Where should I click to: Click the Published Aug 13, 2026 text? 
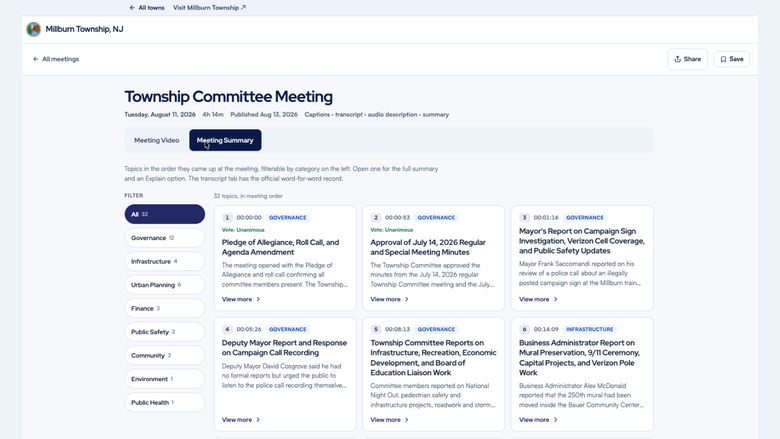click(264, 114)
